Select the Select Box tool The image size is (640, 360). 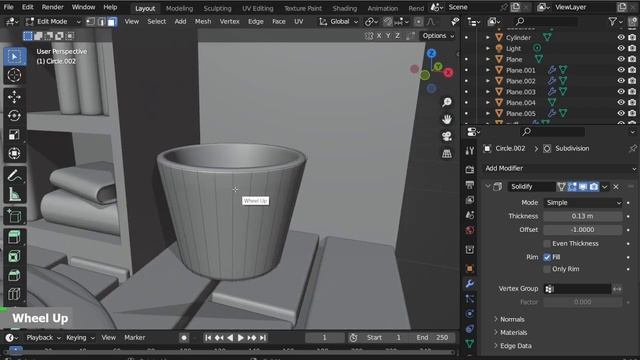coord(15,56)
